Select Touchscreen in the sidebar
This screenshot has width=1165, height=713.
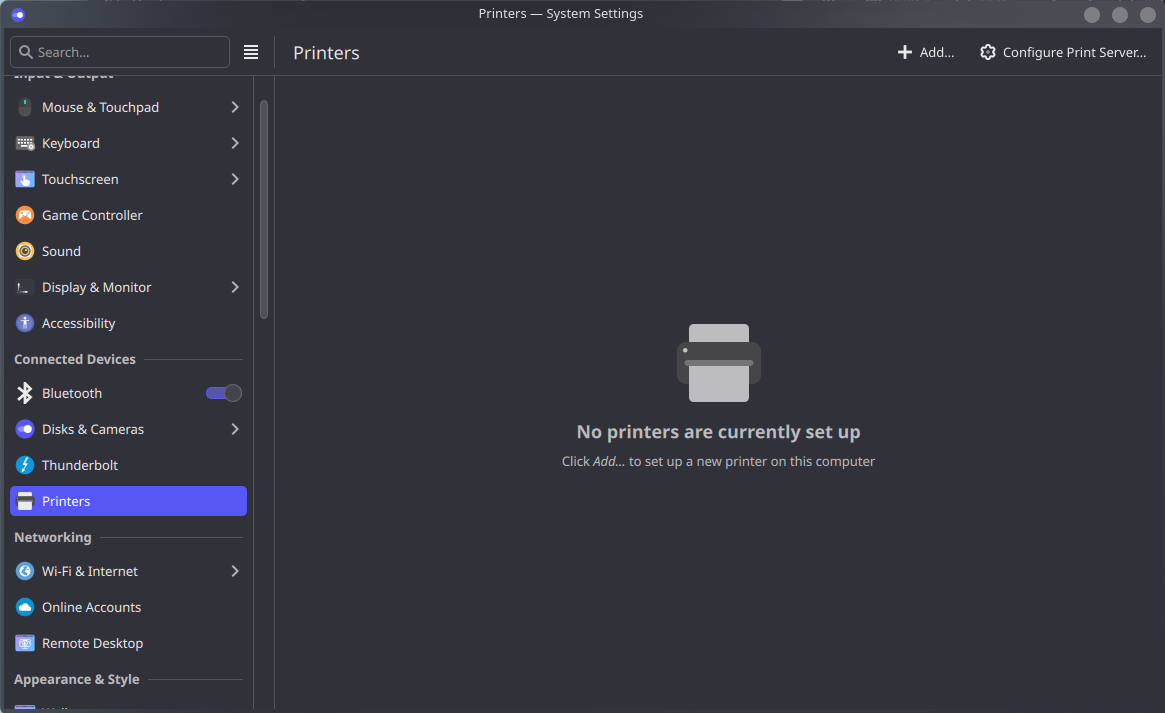coord(80,179)
